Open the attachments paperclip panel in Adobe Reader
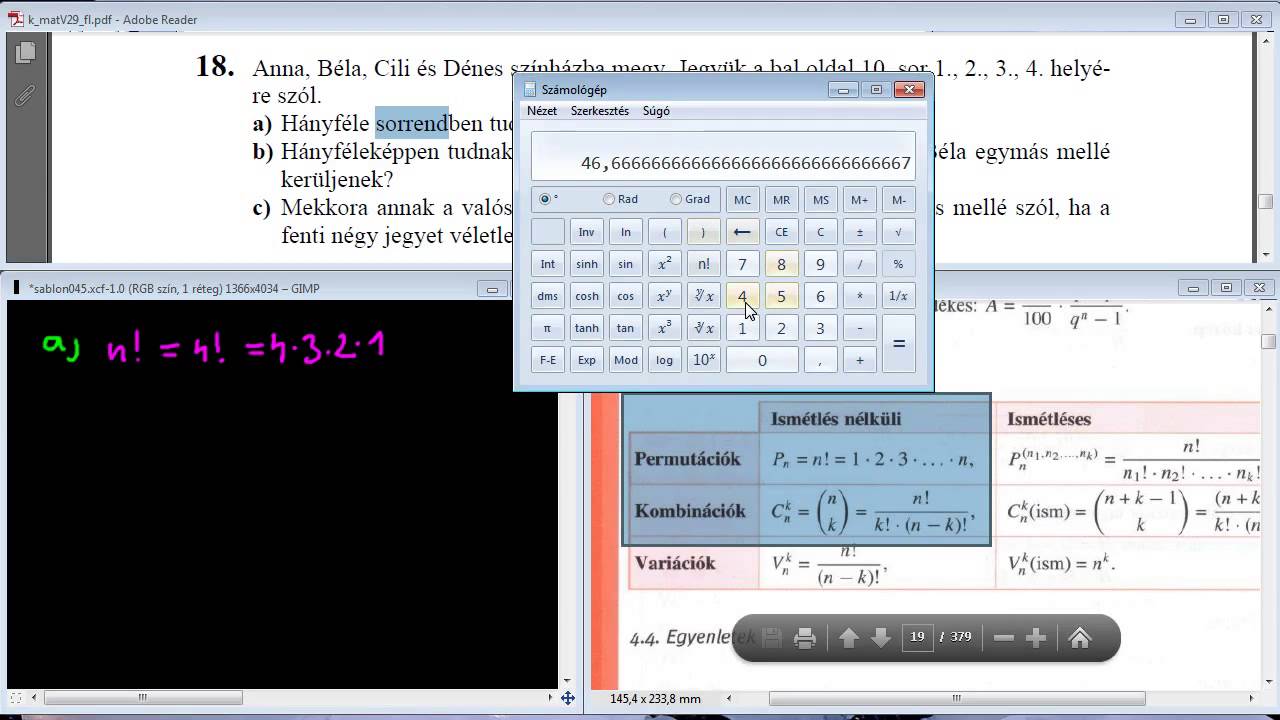 [25, 95]
